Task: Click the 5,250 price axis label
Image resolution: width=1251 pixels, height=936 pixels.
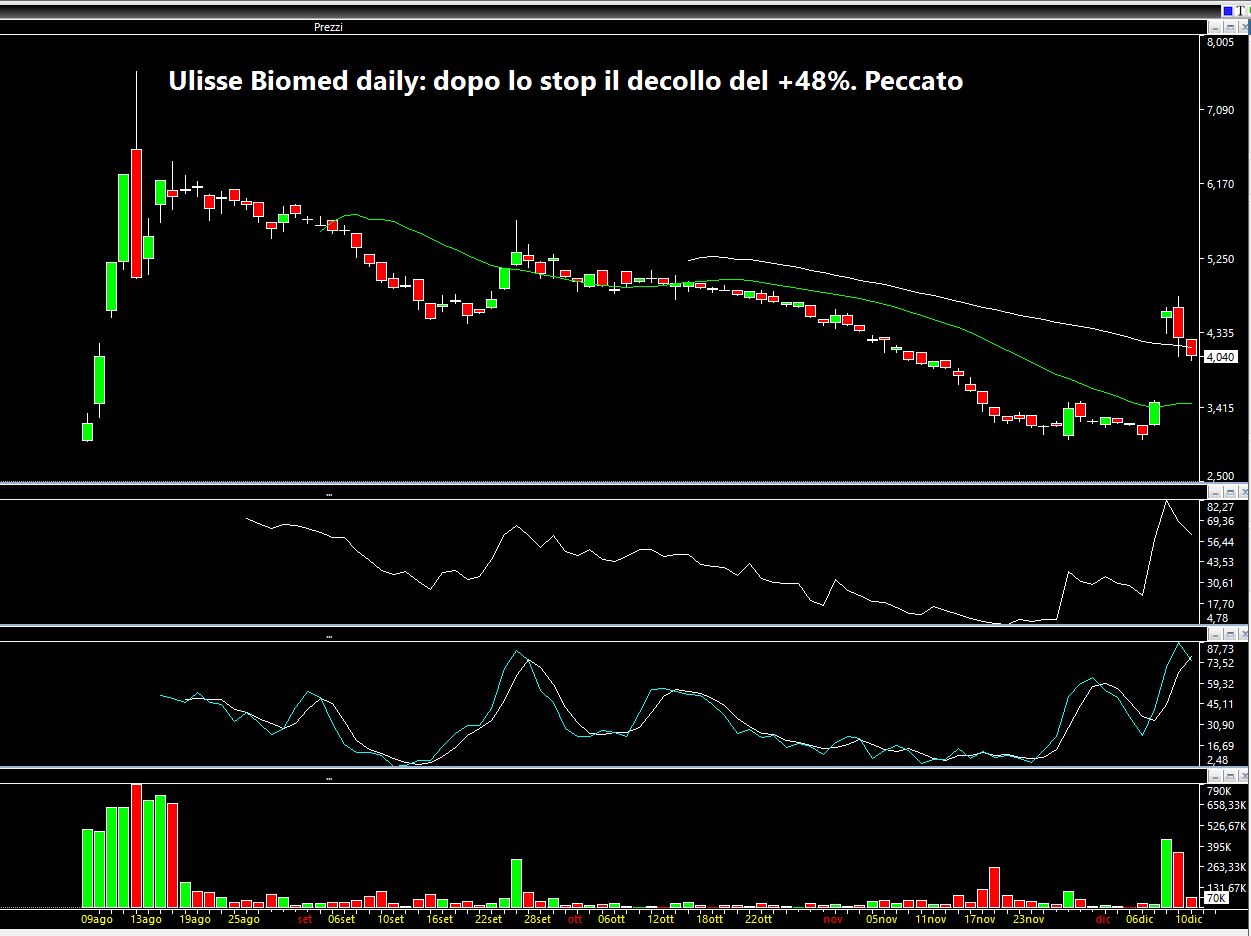Action: point(1219,259)
